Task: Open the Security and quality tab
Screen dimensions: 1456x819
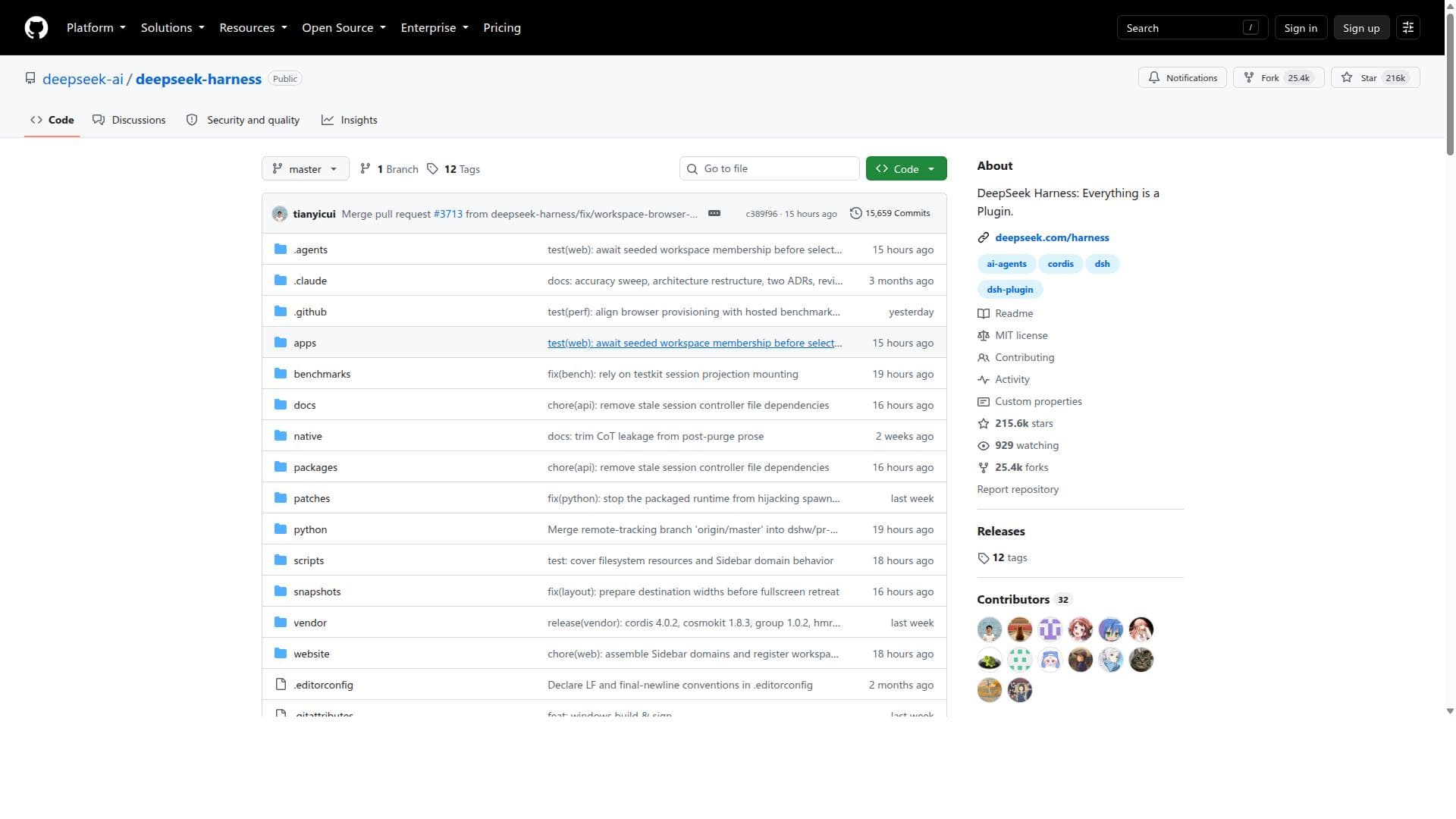Action: coord(243,120)
